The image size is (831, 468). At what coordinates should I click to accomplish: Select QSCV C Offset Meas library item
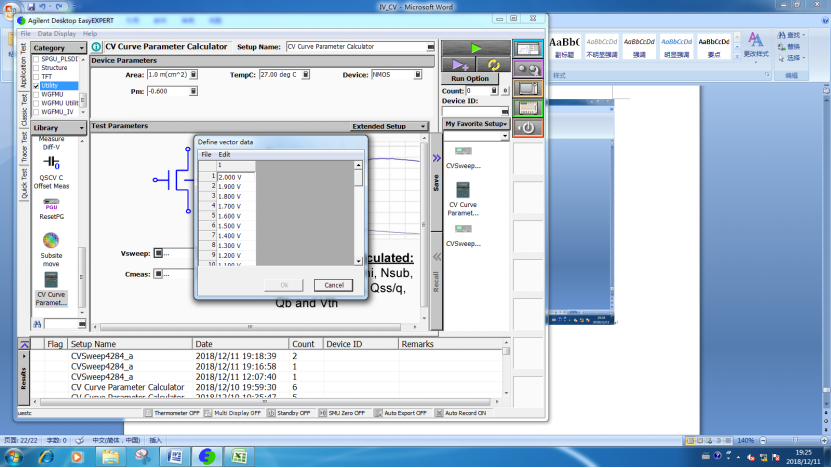point(51,173)
